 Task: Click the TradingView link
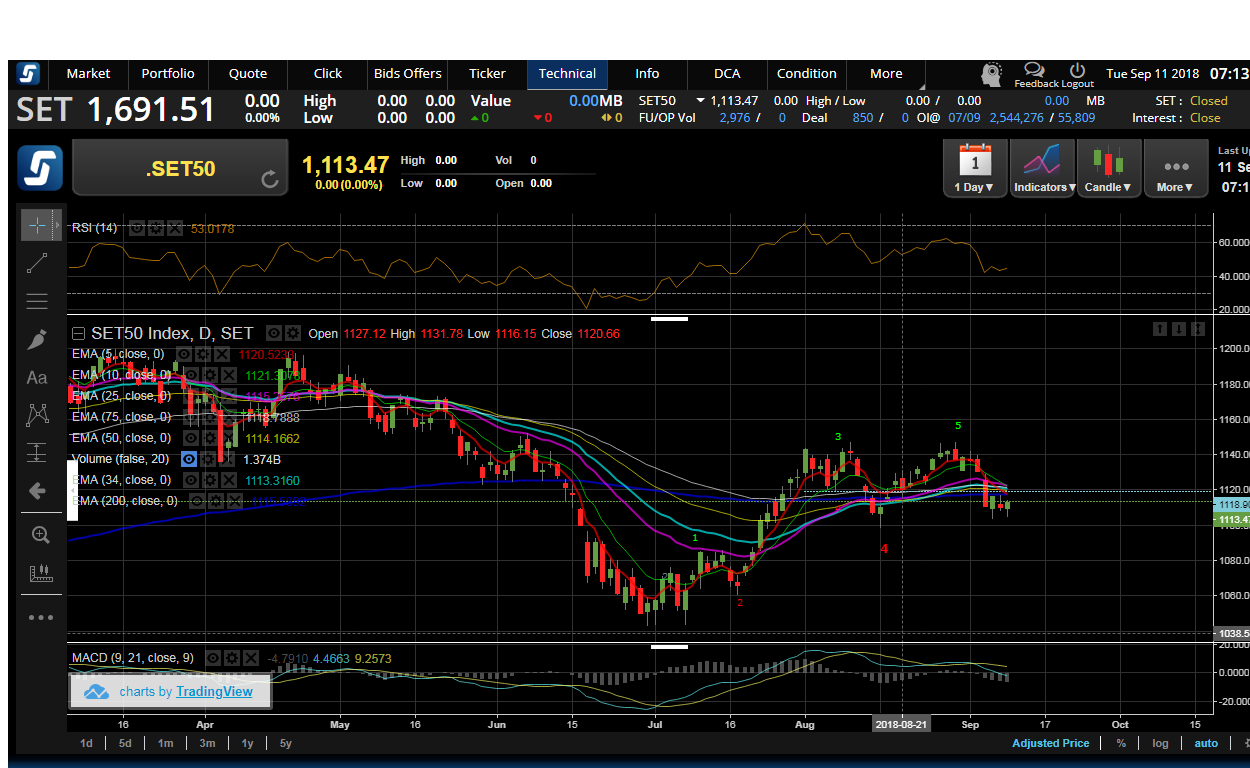pos(214,691)
